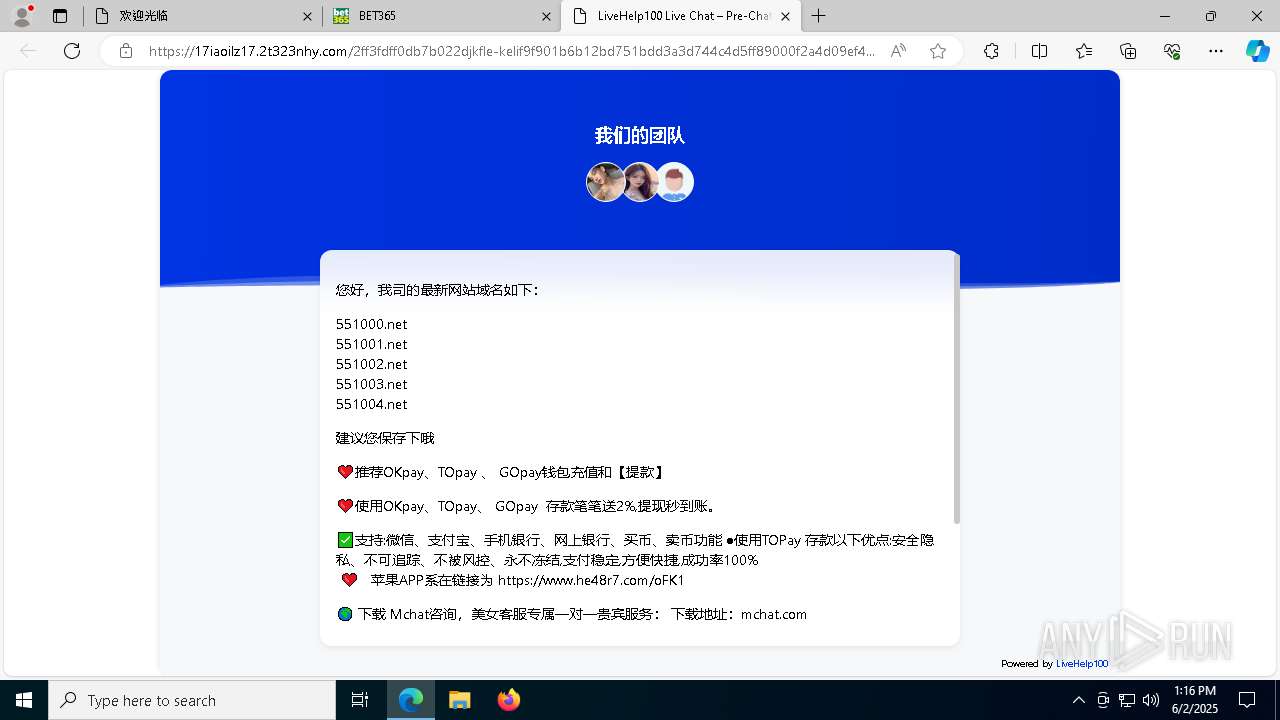Toggle split screen view
The height and width of the screenshot is (720, 1280).
[x=1039, y=51]
